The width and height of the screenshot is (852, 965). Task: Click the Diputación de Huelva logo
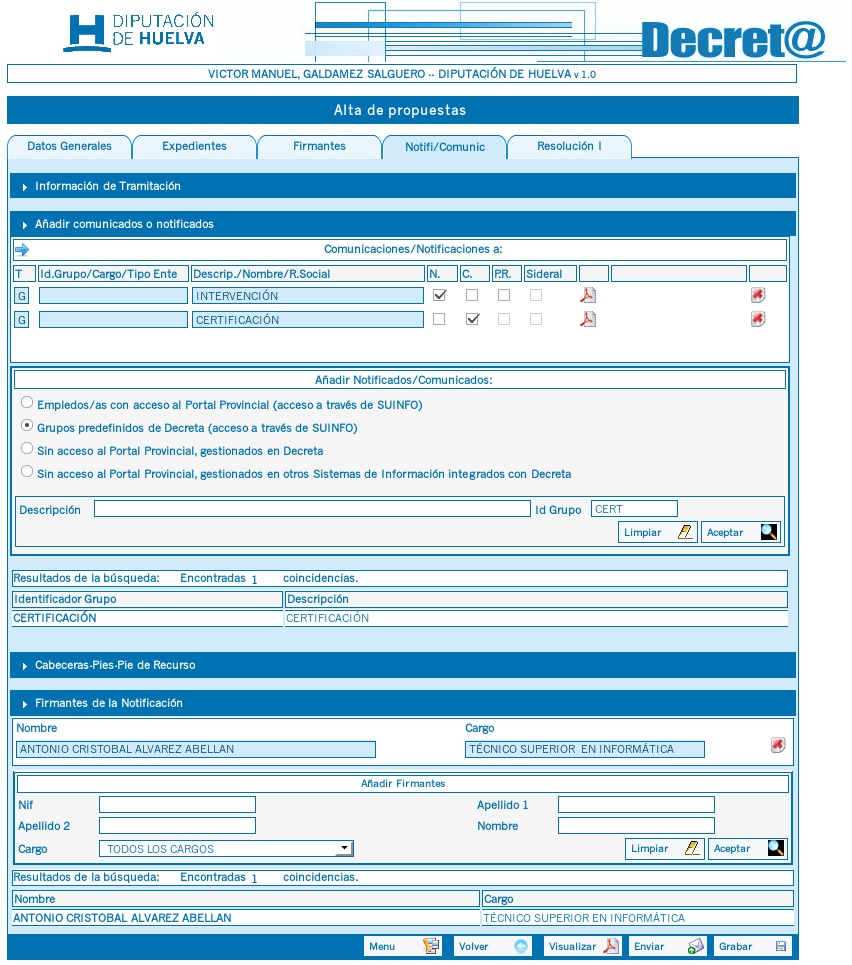coord(139,31)
